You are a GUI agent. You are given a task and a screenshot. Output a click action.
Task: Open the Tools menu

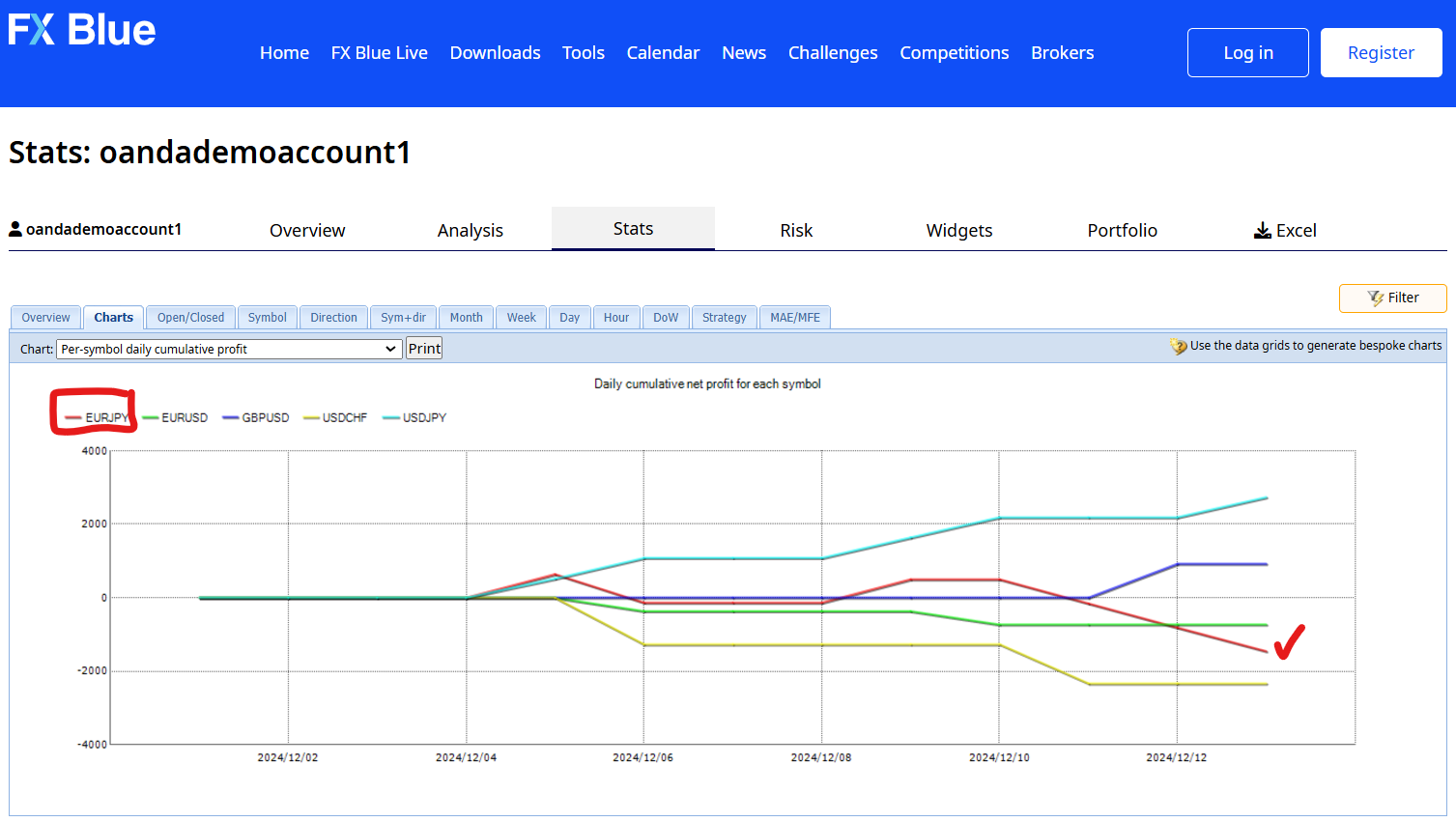tap(584, 53)
